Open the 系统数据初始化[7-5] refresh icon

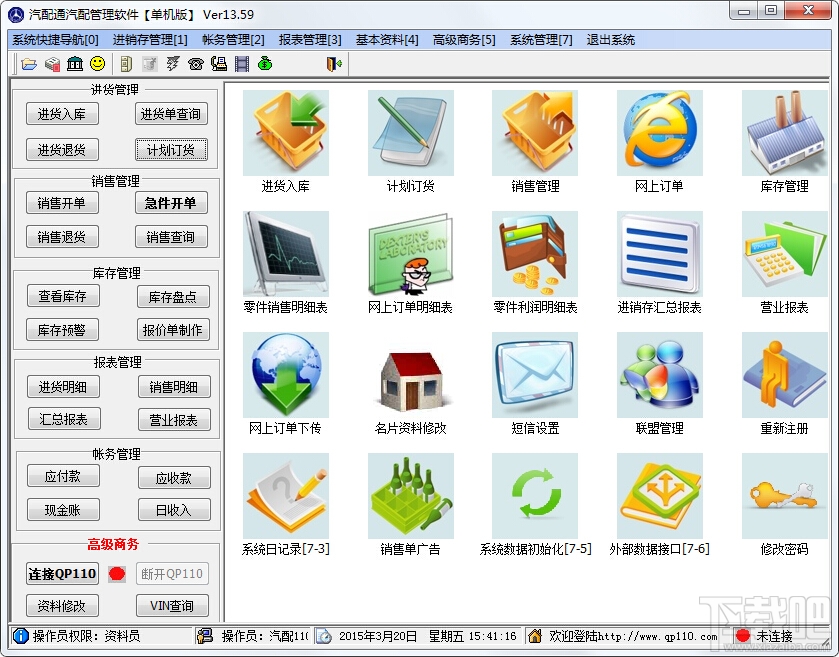tap(535, 495)
